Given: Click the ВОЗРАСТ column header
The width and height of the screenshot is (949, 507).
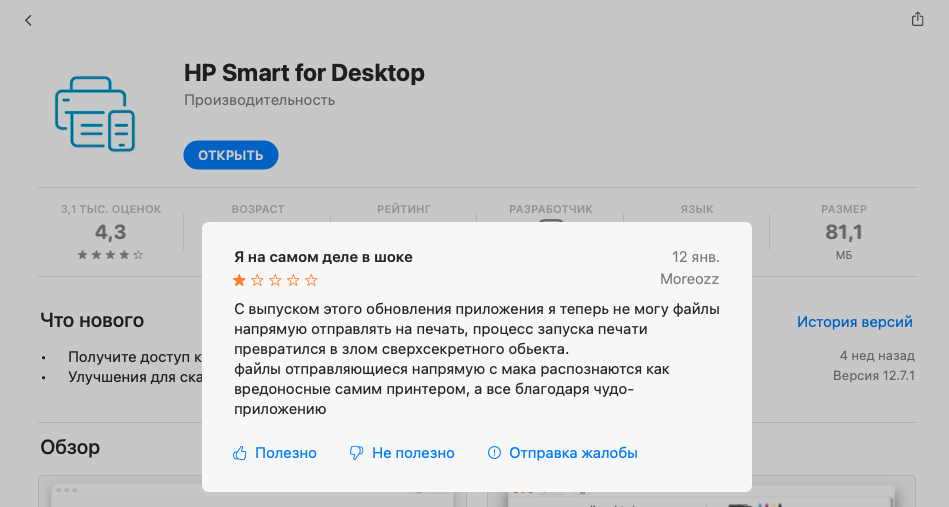Looking at the screenshot, I should [x=258, y=209].
